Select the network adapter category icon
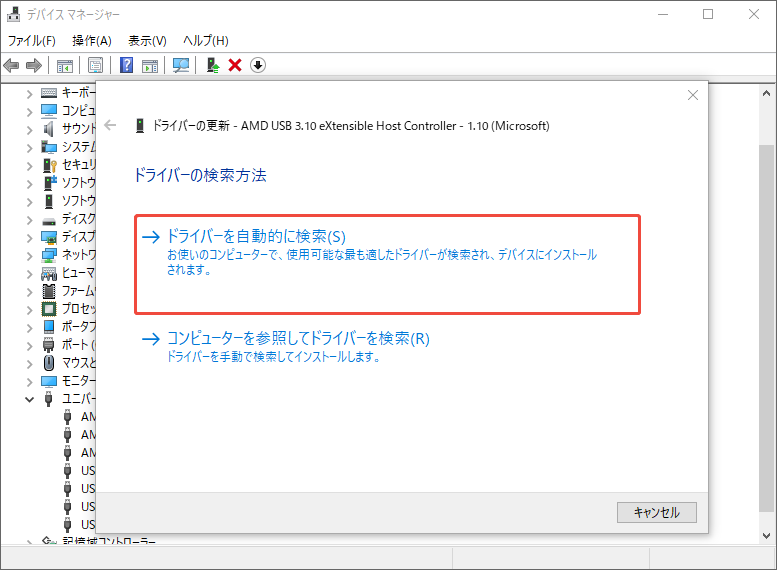The height and width of the screenshot is (570, 777). point(49,255)
